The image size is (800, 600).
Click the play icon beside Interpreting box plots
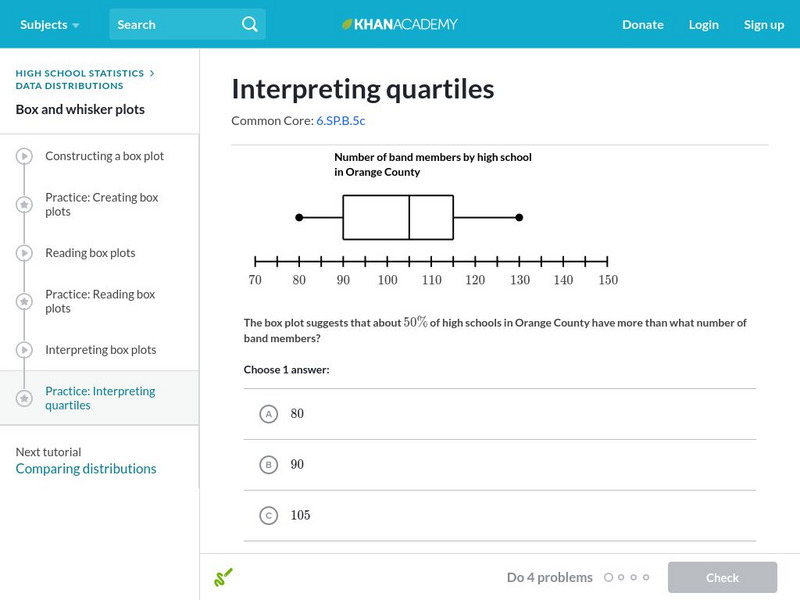24,350
